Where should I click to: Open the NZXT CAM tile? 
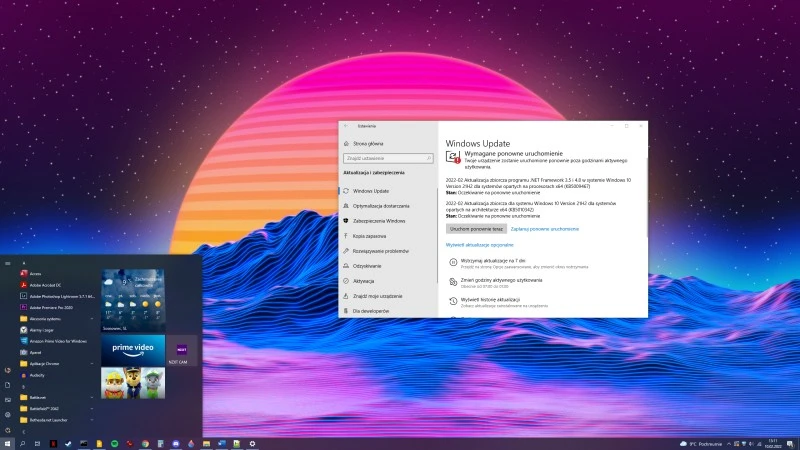click(x=181, y=351)
